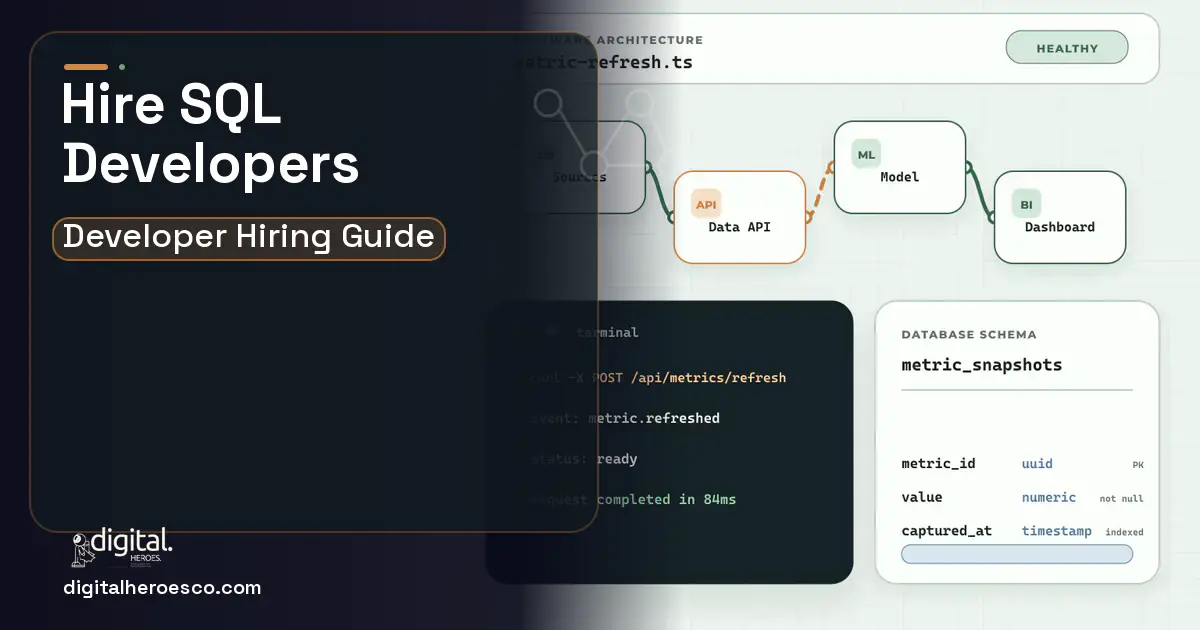Select the Data API node label

(739, 227)
